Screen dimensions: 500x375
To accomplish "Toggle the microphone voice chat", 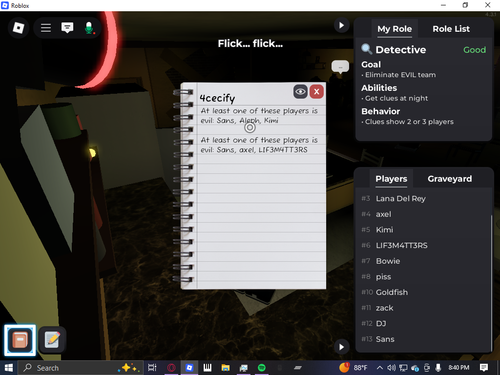I will coord(89,28).
